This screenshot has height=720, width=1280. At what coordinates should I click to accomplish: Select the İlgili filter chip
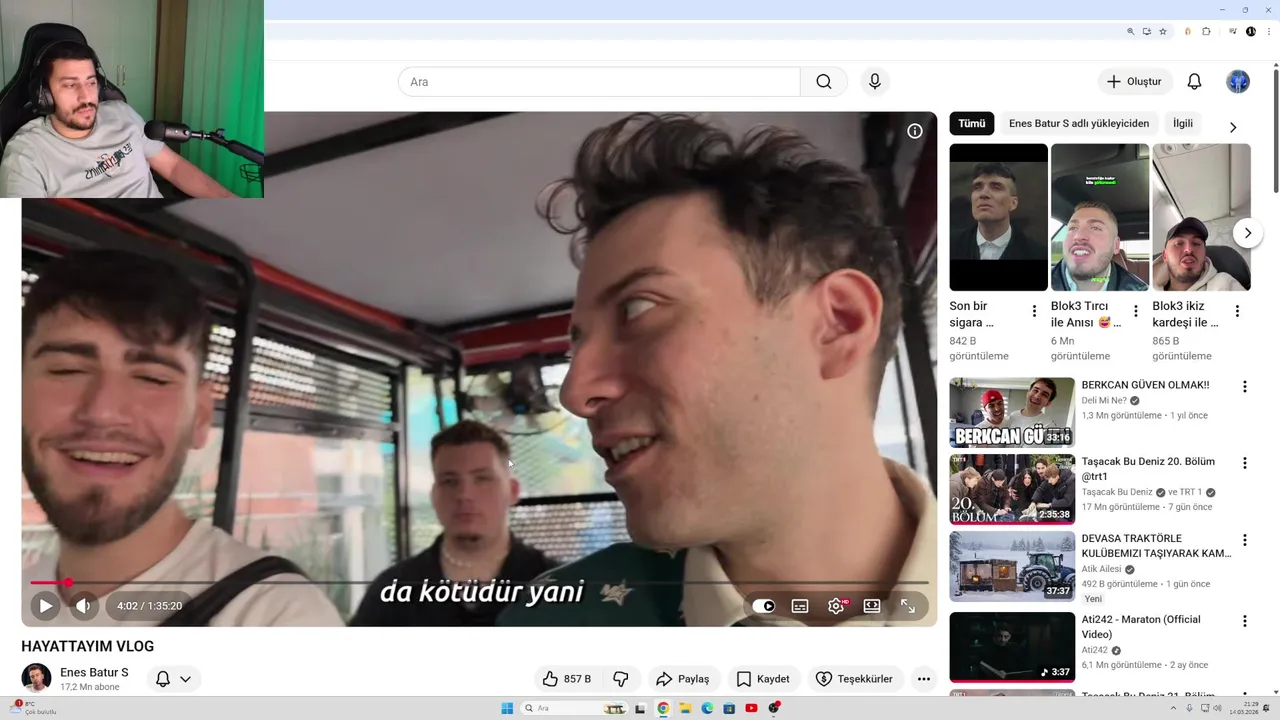coord(1183,124)
